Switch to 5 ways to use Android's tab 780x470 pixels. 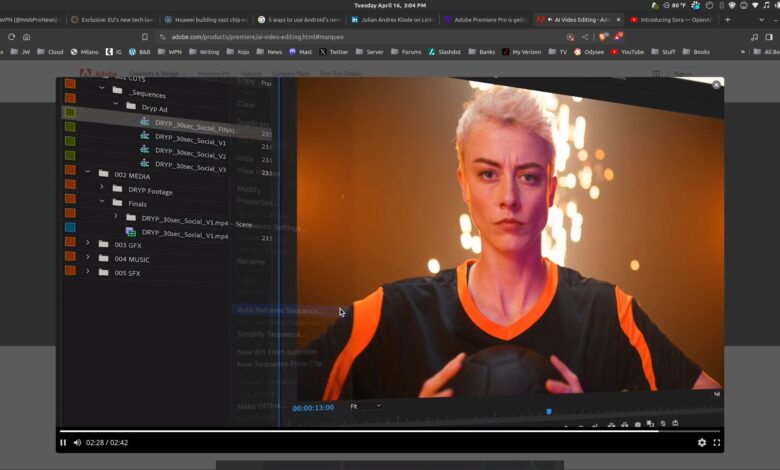coord(299,20)
